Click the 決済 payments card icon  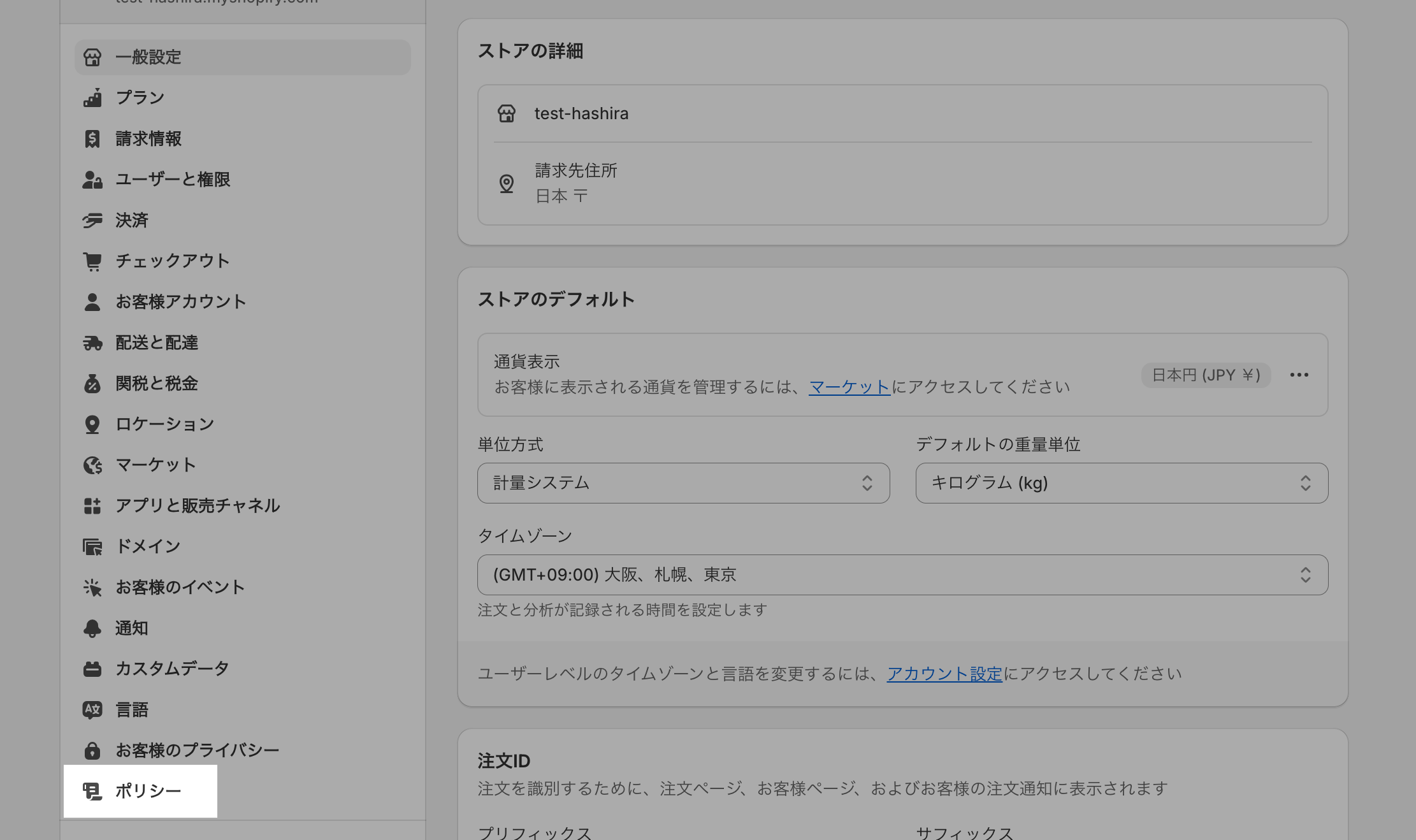[x=92, y=221]
